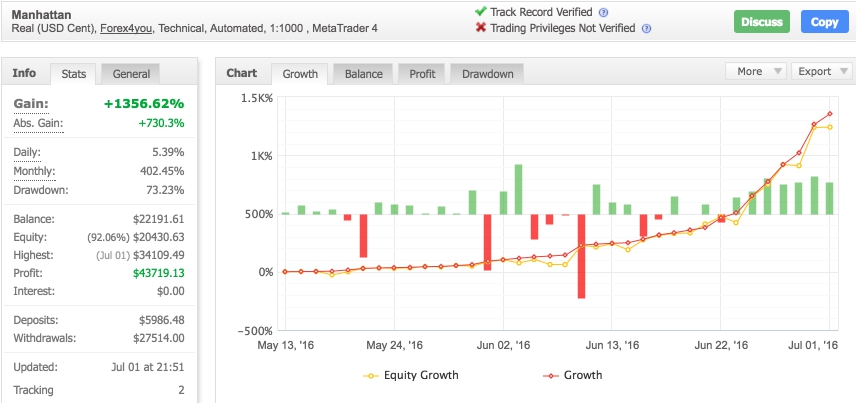Viewport: 856px width, 403px height.
Task: Toggle the Growth series label in legend
Action: 584,376
